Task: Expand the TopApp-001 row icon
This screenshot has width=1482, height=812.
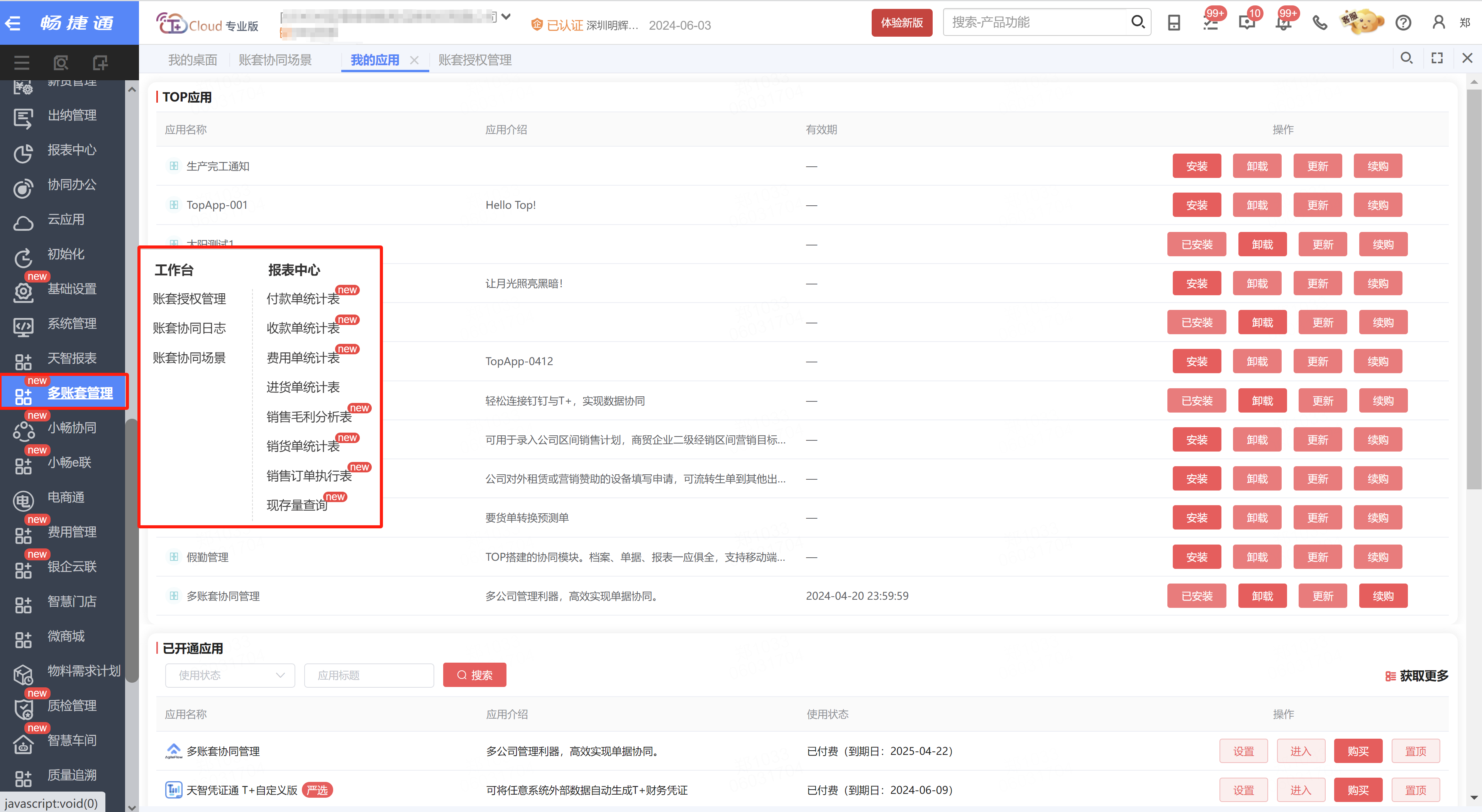Action: coord(174,205)
